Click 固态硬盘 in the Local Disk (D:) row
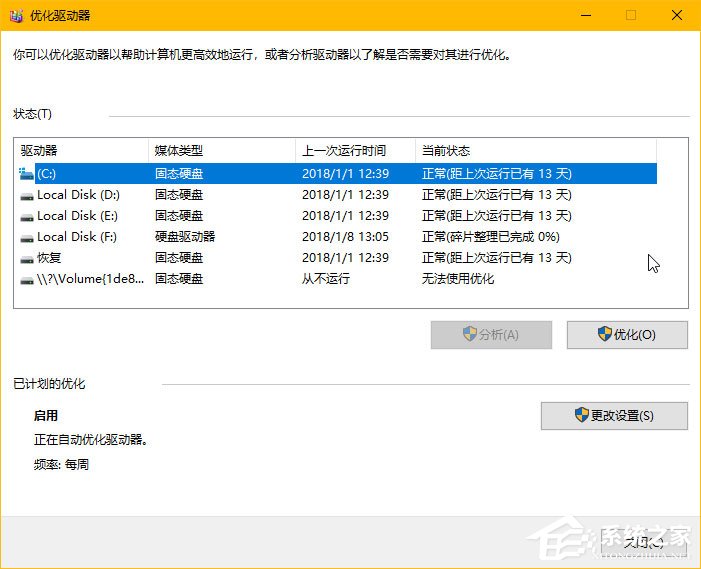Viewport: 701px width, 569px height. [x=179, y=195]
